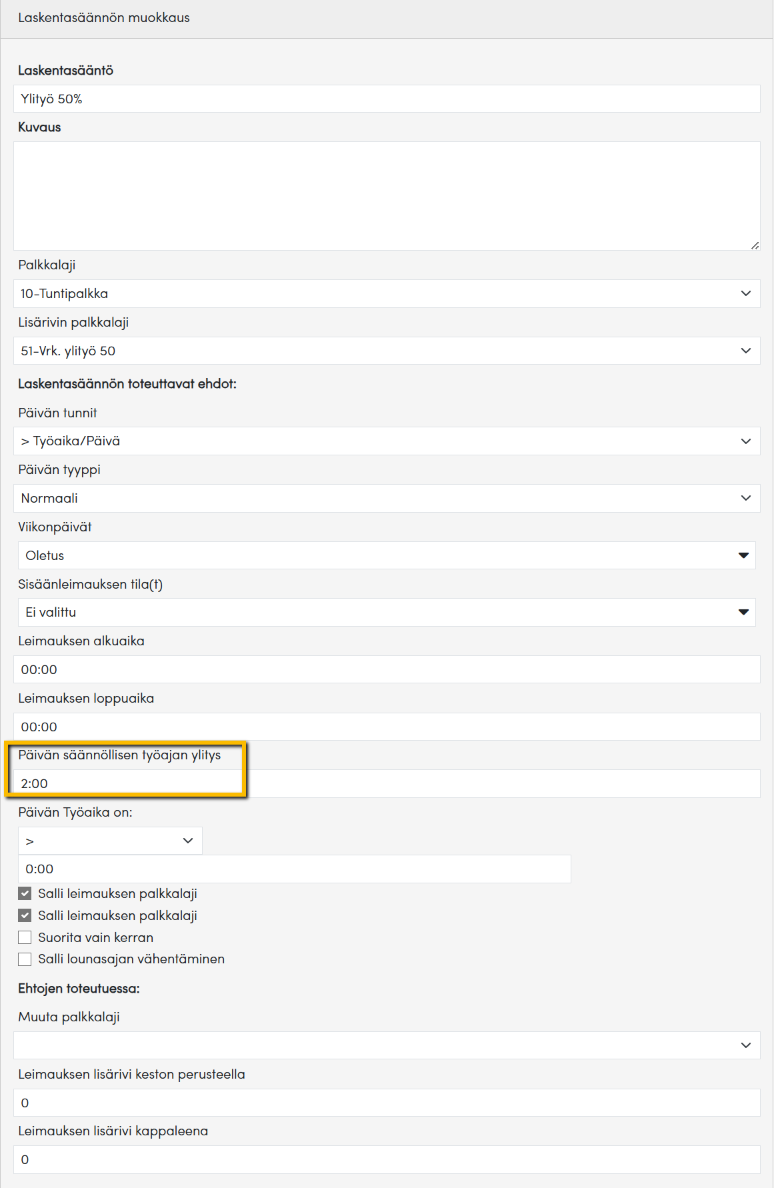Open the Päivän tunnit dropdown
The height and width of the screenshot is (1188, 774).
386,441
